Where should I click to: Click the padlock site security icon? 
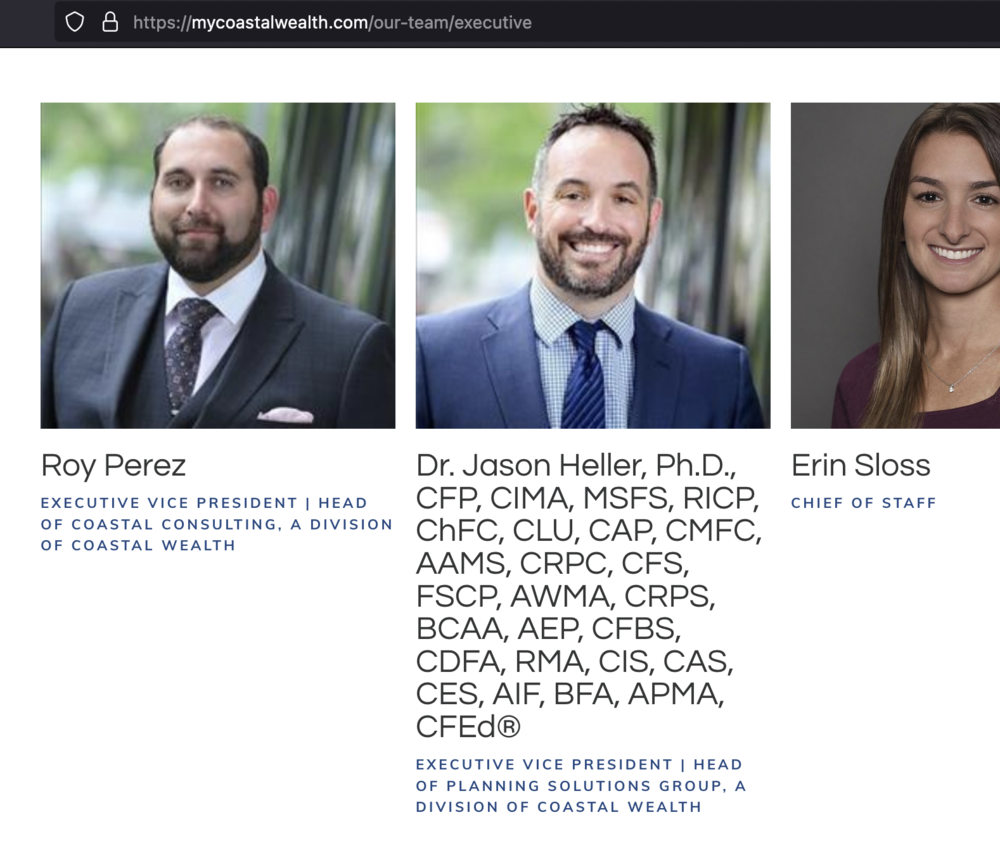(x=110, y=22)
